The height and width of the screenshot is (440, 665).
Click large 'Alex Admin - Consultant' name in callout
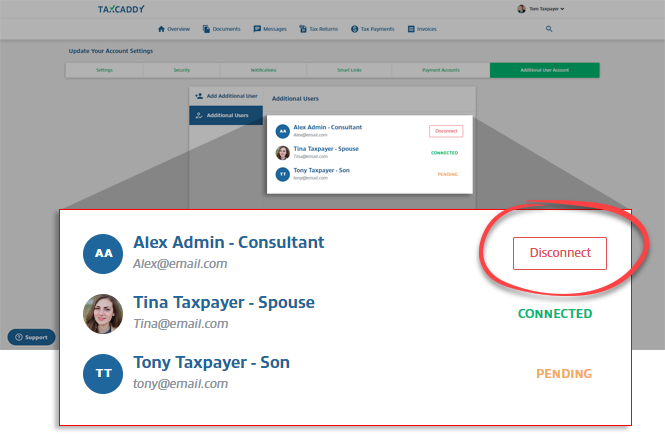tap(229, 242)
